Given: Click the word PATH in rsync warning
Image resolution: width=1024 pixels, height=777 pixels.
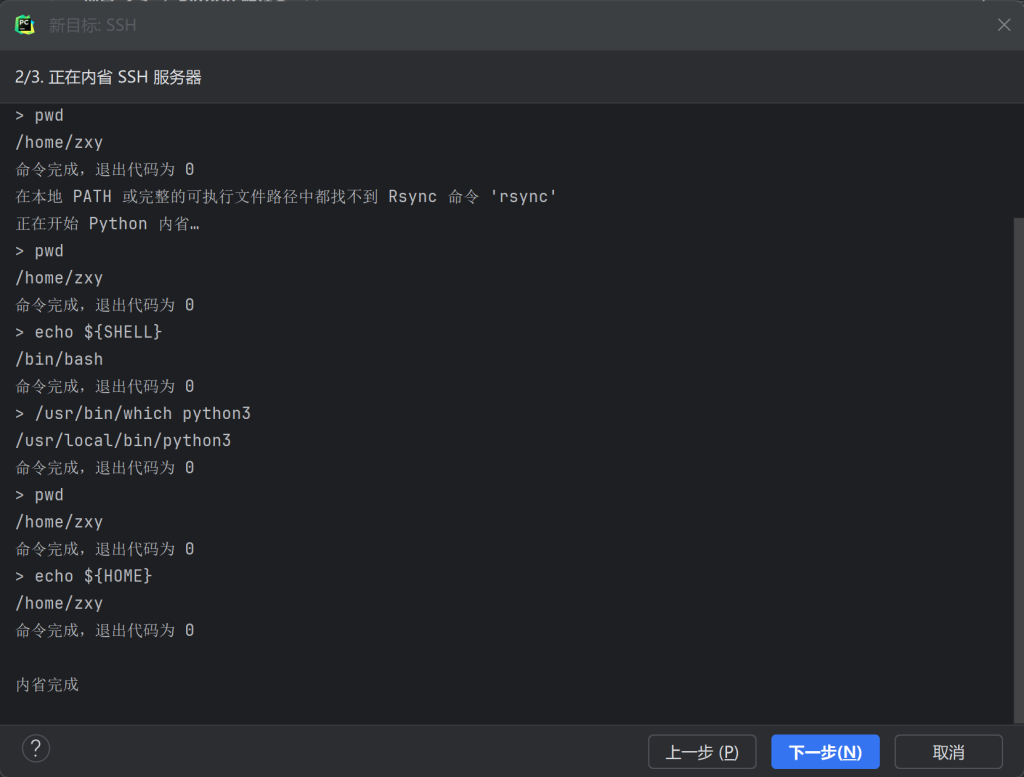Looking at the screenshot, I should click(x=92, y=197).
